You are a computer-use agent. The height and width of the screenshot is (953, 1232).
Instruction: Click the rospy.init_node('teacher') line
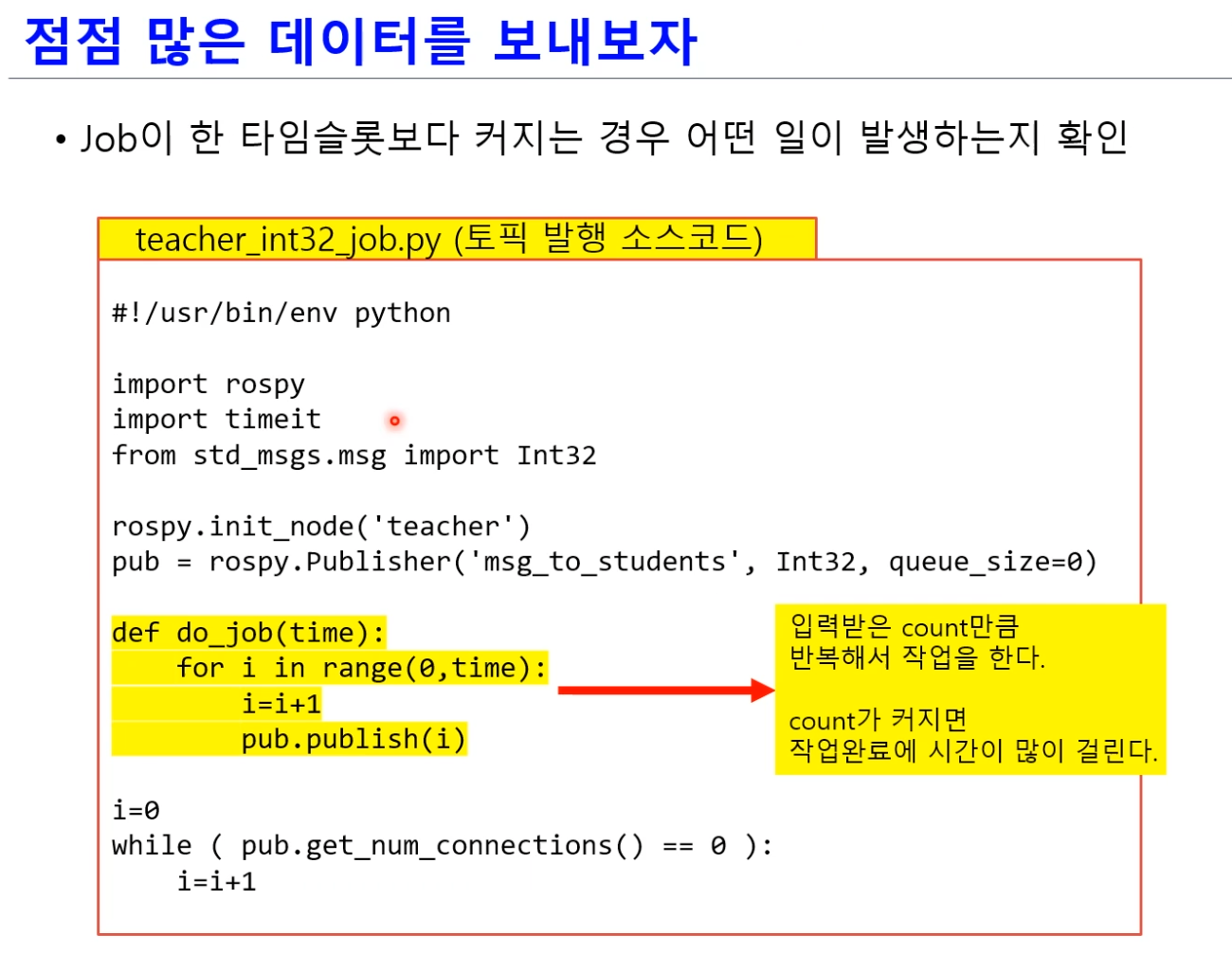321,527
